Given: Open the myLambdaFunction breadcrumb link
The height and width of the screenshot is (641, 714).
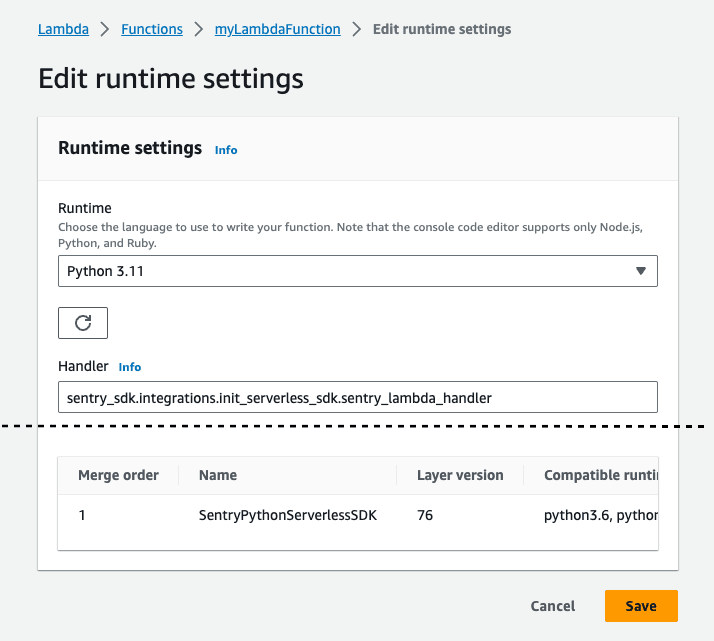Looking at the screenshot, I should click(x=277, y=29).
